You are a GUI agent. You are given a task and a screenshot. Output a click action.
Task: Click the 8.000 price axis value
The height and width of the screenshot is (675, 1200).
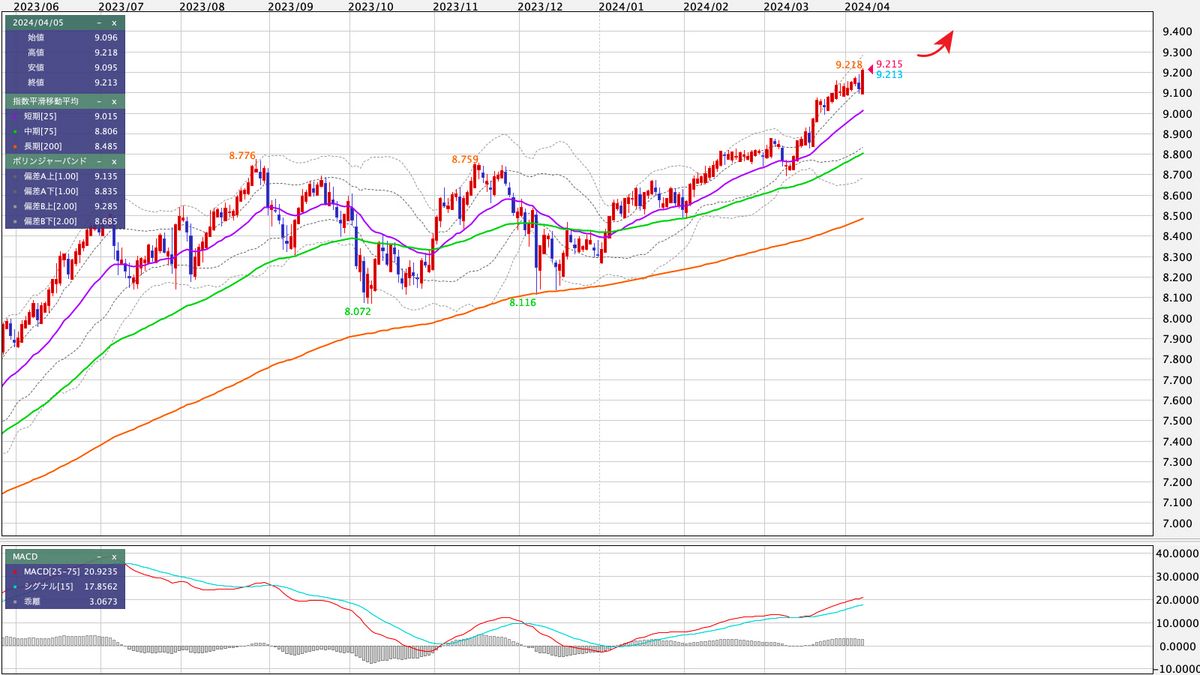coord(1177,318)
